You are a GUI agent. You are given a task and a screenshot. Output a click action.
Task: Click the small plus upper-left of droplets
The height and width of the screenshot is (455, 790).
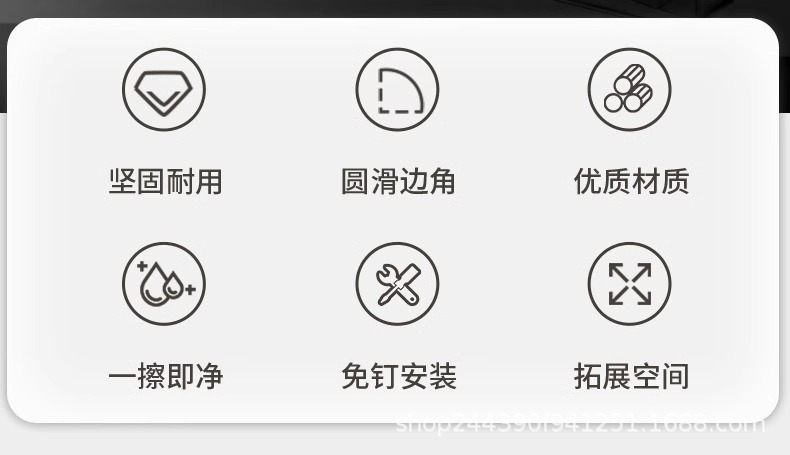[143, 266]
